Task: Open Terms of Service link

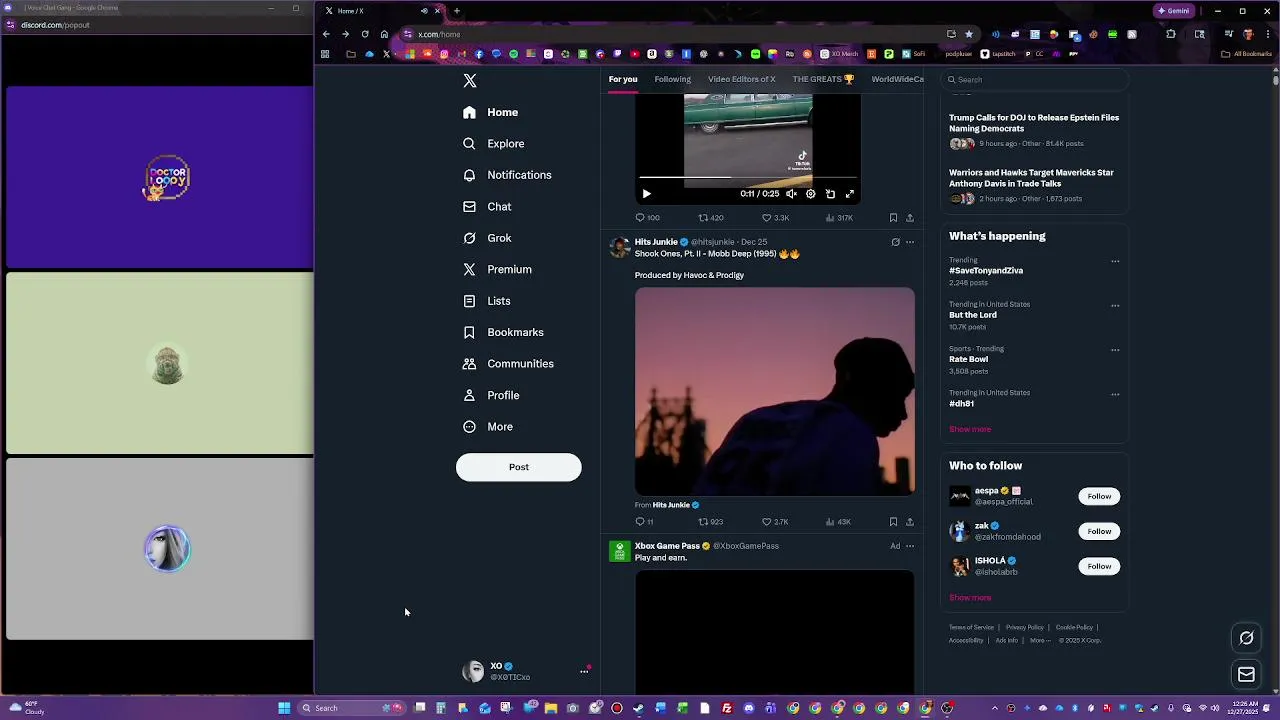Action: pyautogui.click(x=971, y=628)
